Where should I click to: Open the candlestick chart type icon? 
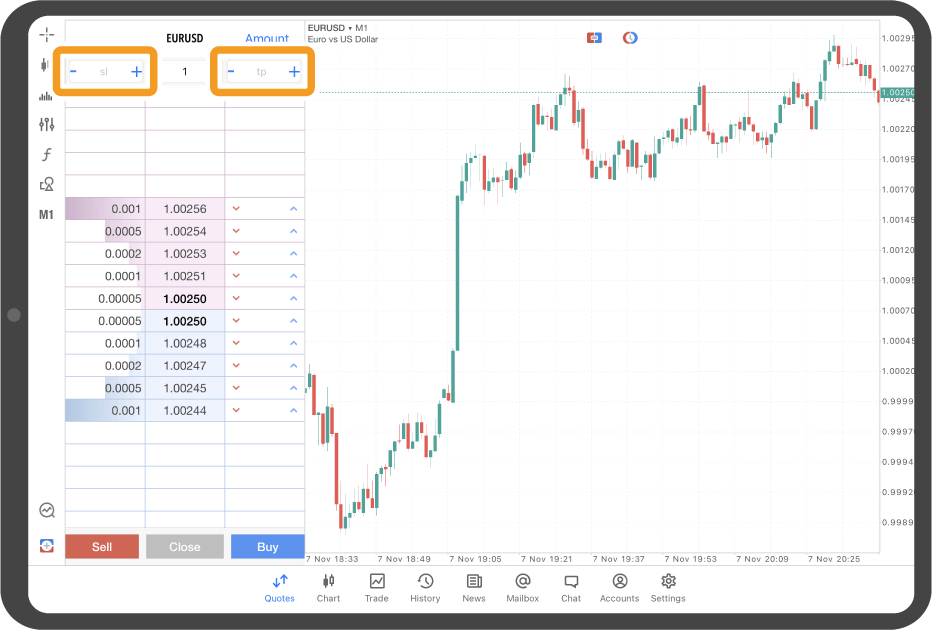point(45,65)
